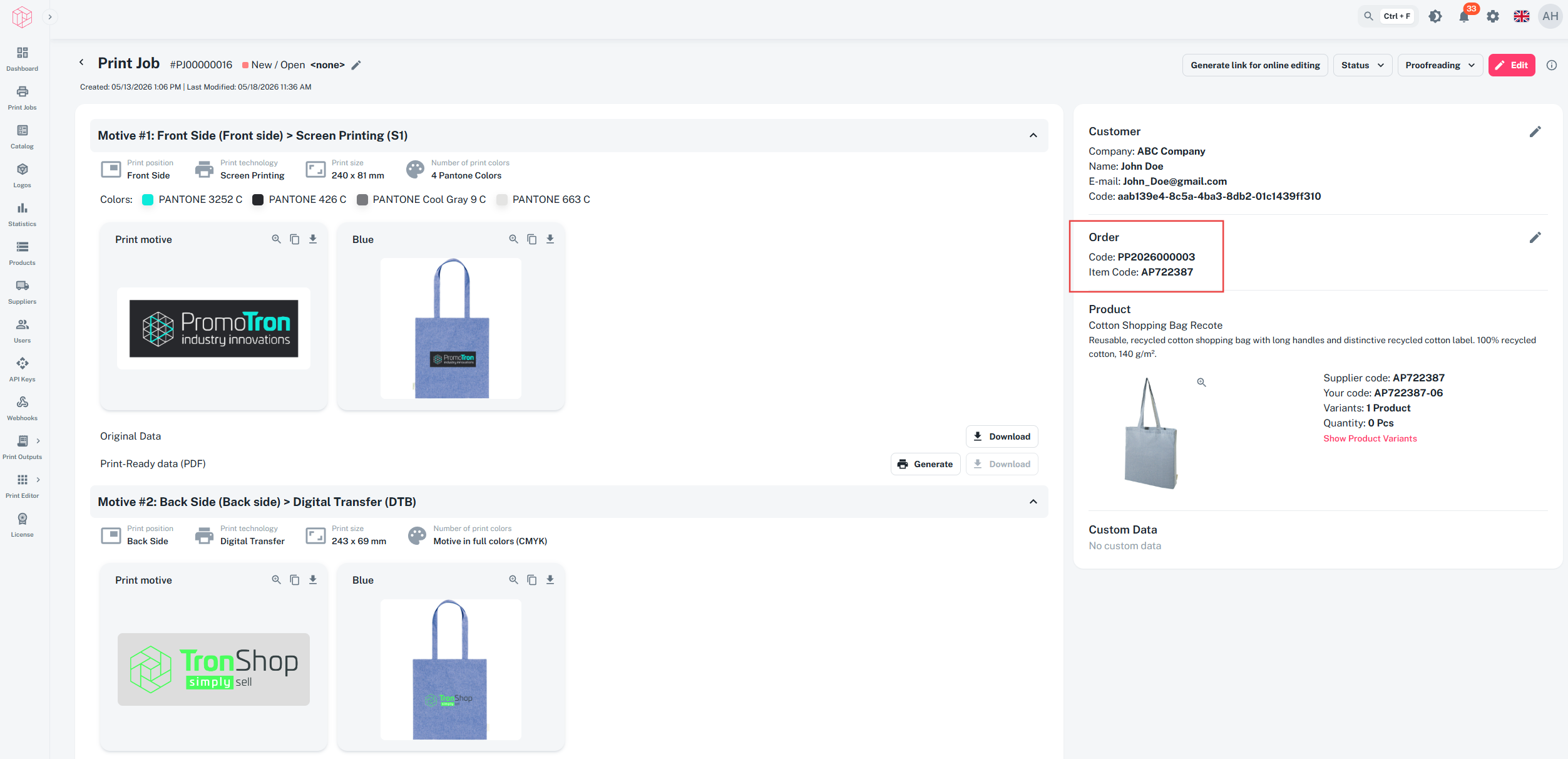This screenshot has height=759, width=1568.
Task: Download the Original Data
Action: coord(1002,436)
